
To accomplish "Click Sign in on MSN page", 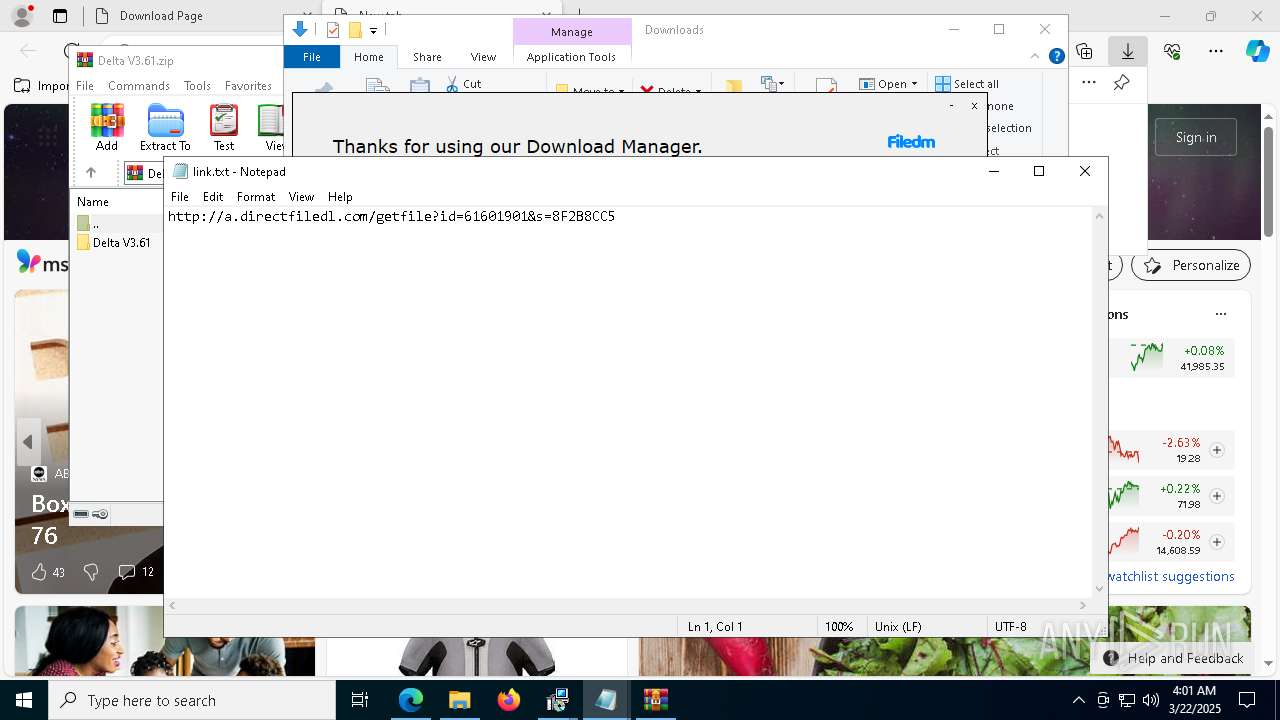I will (1196, 137).
